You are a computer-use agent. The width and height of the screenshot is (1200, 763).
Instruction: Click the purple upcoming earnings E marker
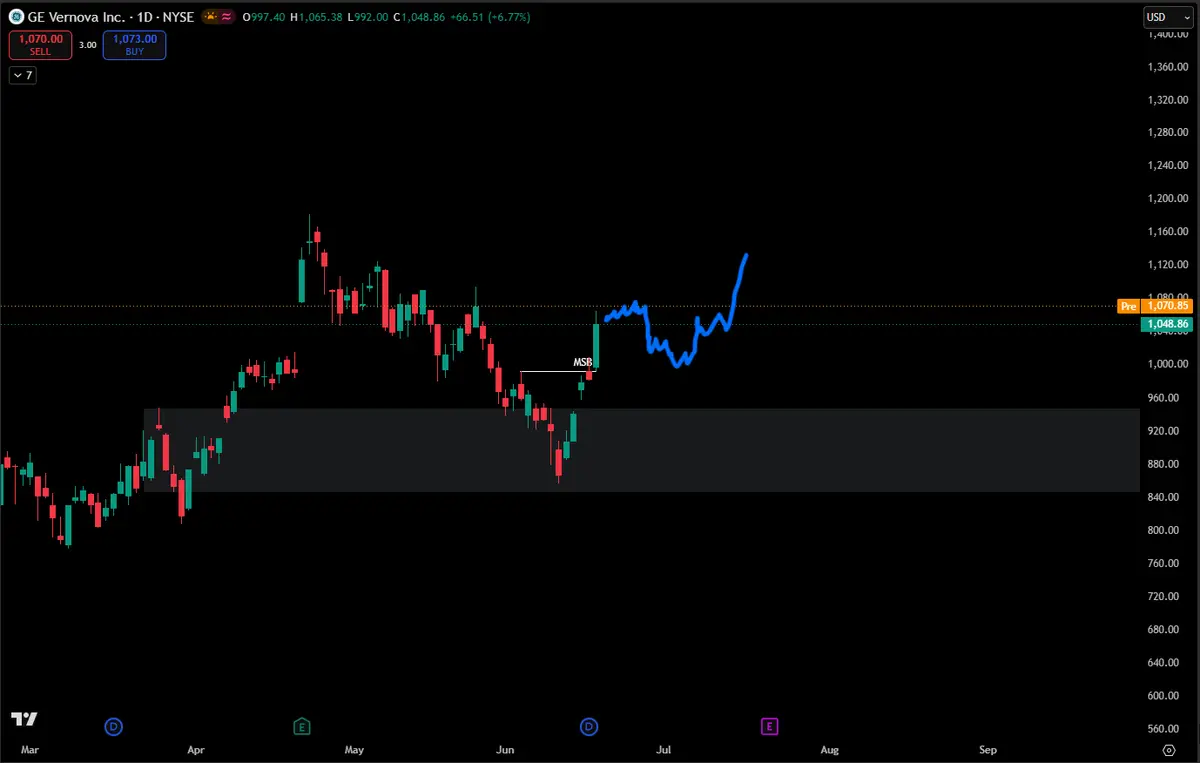769,725
